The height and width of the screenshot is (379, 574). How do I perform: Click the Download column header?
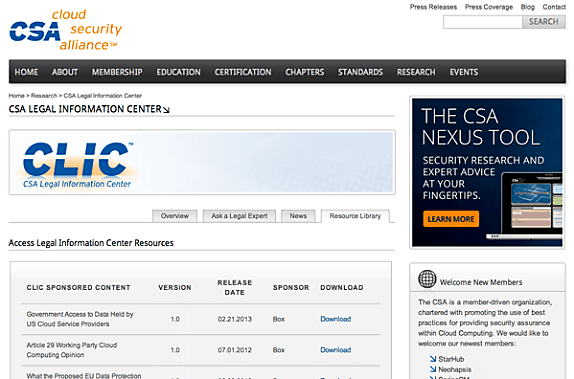[342, 287]
